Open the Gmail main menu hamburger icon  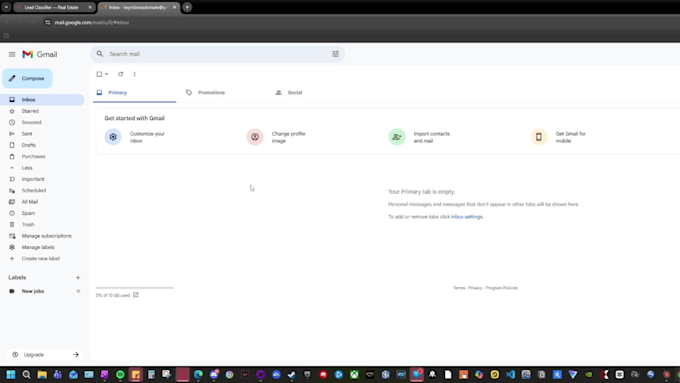click(x=12, y=54)
